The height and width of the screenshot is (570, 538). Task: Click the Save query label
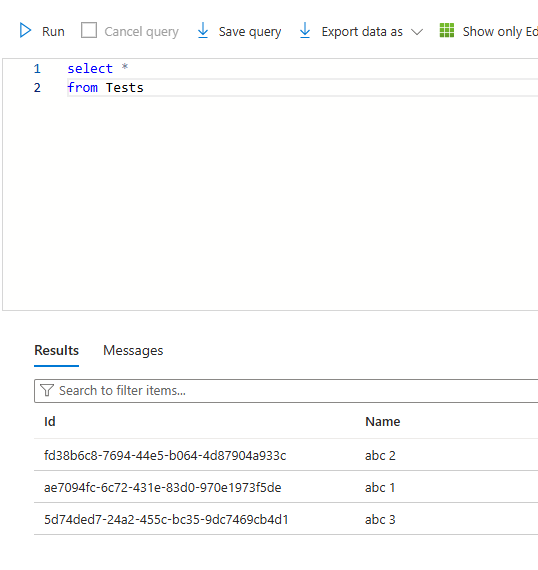tap(250, 32)
